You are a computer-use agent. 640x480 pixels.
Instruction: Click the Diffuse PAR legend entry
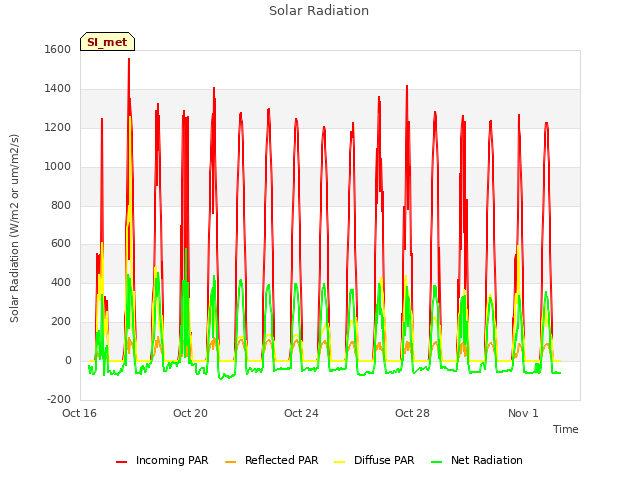374,460
